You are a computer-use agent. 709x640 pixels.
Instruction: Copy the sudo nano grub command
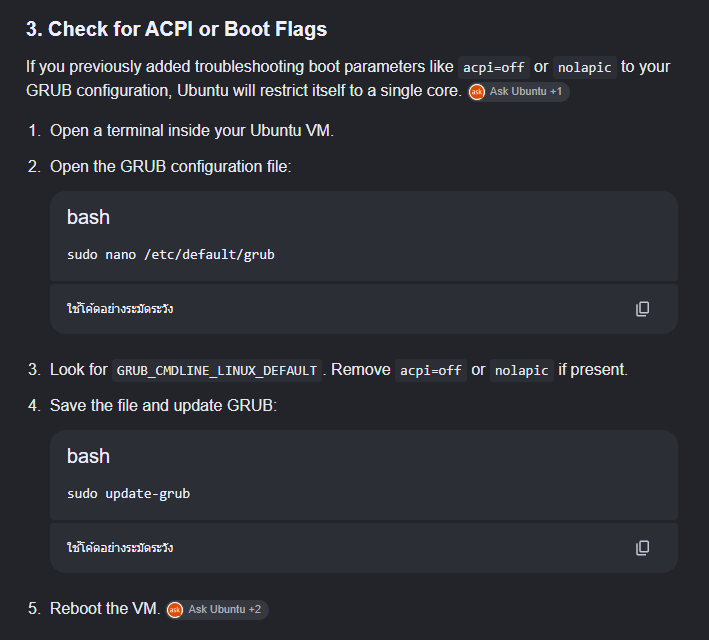642,309
